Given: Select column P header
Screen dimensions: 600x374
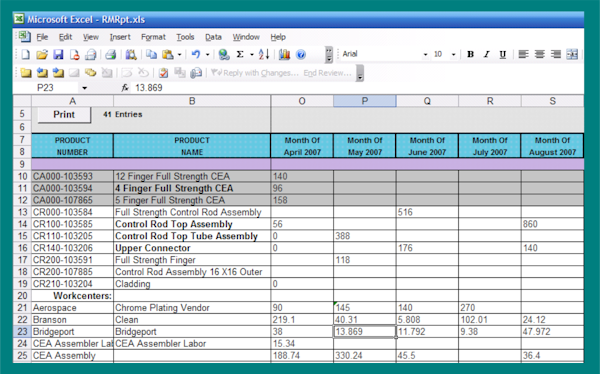Looking at the screenshot, I should pos(365,101).
